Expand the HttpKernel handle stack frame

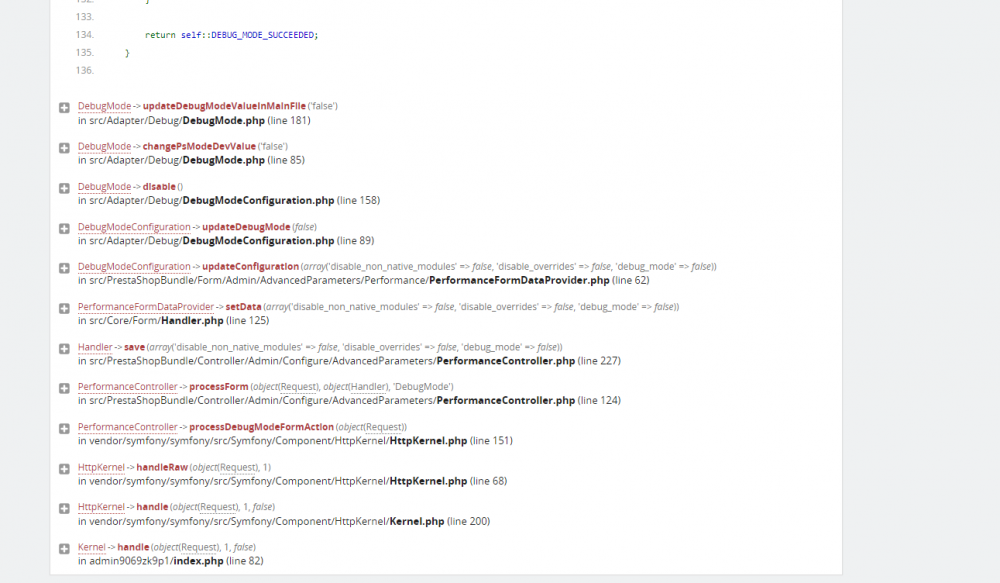pyautogui.click(x=64, y=507)
